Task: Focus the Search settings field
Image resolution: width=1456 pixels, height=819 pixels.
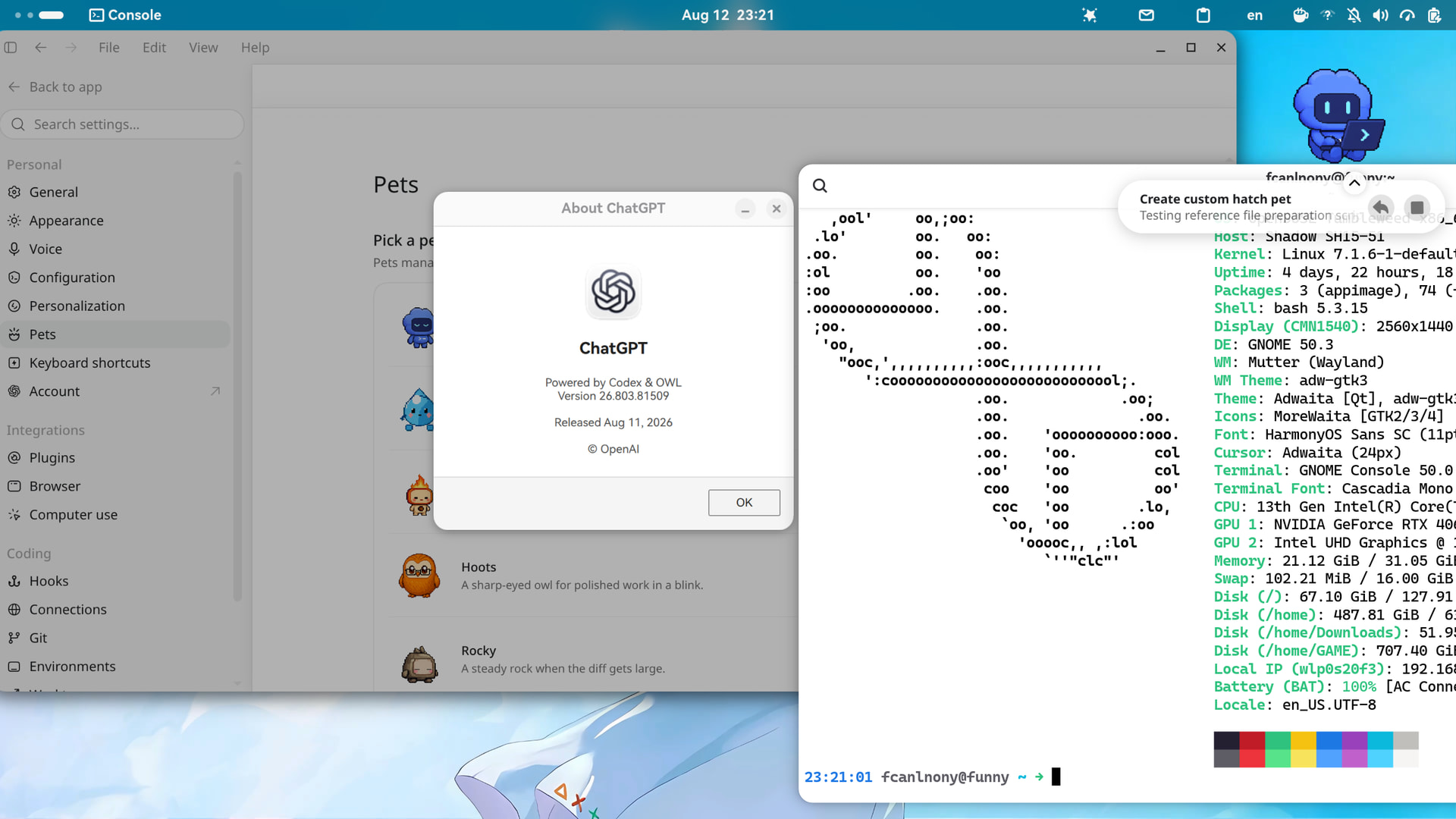Action: (123, 124)
